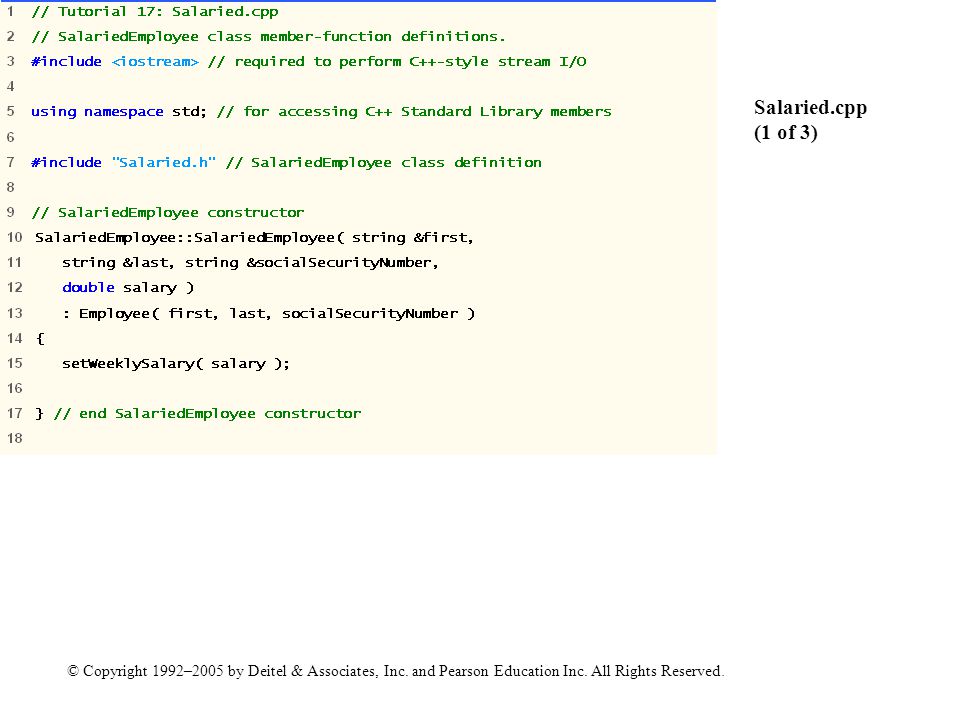
Task: Click the "Salaried.h" include string
Action: tap(164, 162)
